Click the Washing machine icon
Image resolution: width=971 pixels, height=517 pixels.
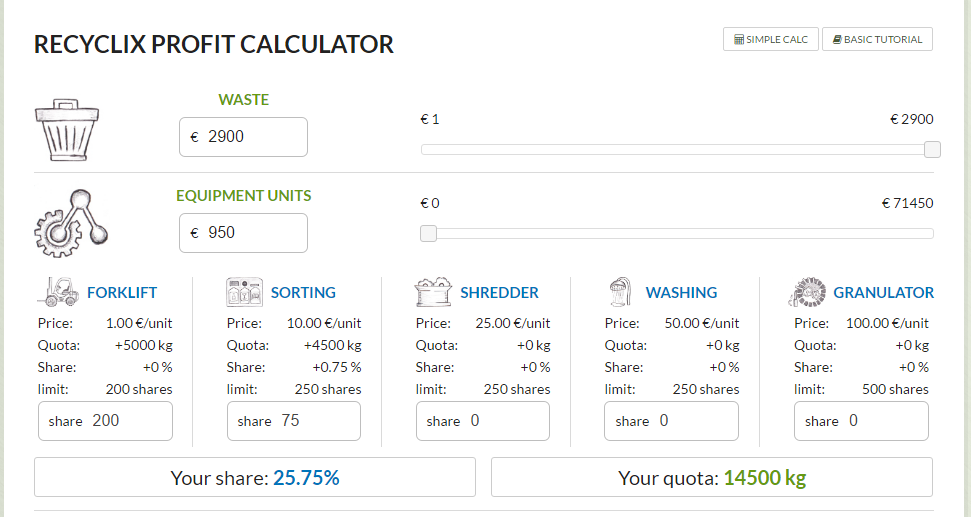point(620,292)
